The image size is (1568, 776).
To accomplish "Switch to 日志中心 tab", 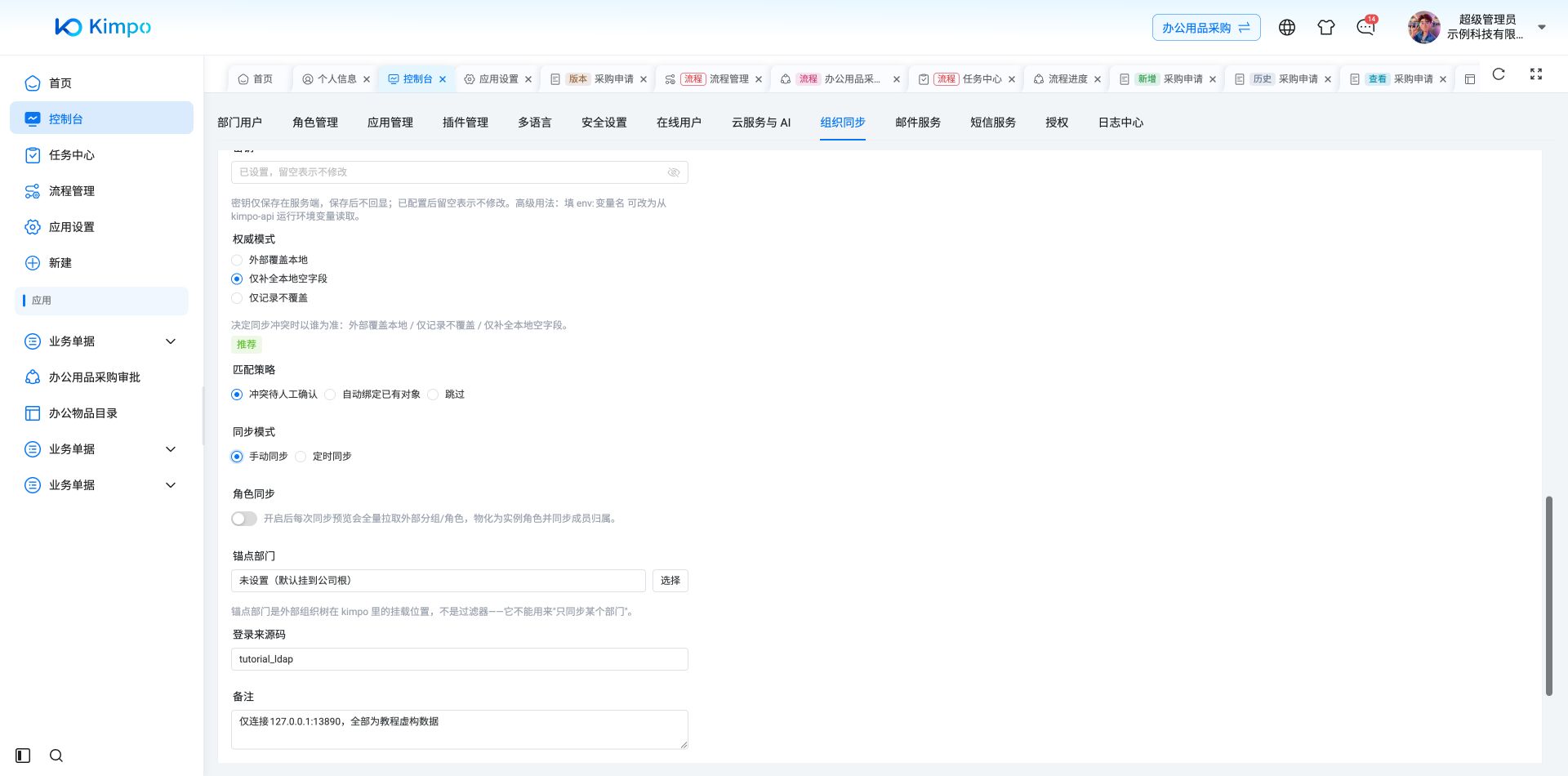I will 1120,123.
